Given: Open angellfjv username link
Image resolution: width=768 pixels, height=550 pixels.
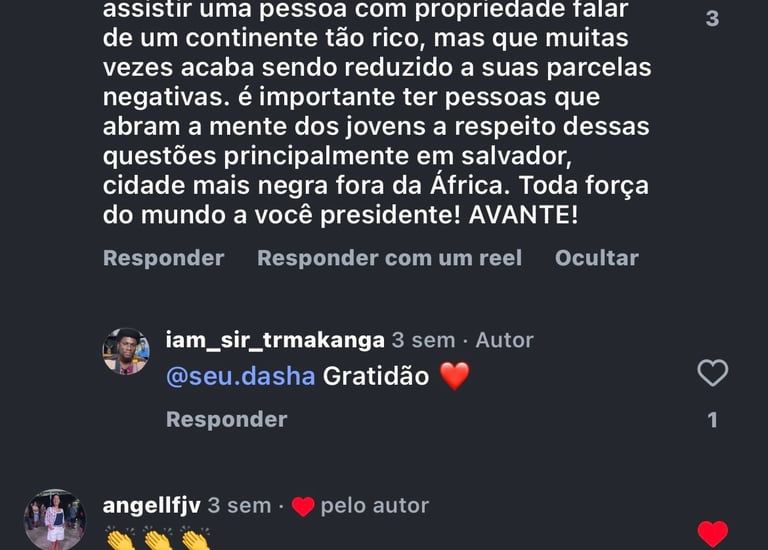Looking at the screenshot, I should 151,506.
